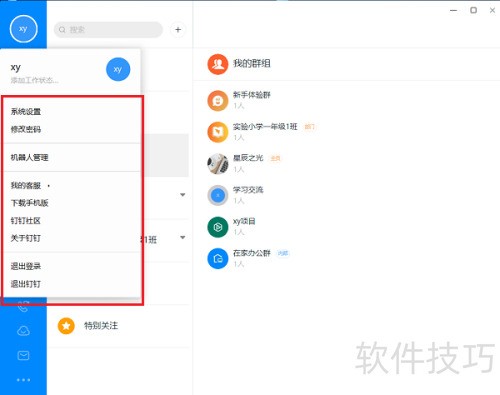Click the 我的群组 orange header icon
Viewport: 500px width, 395px height.
pos(218,64)
